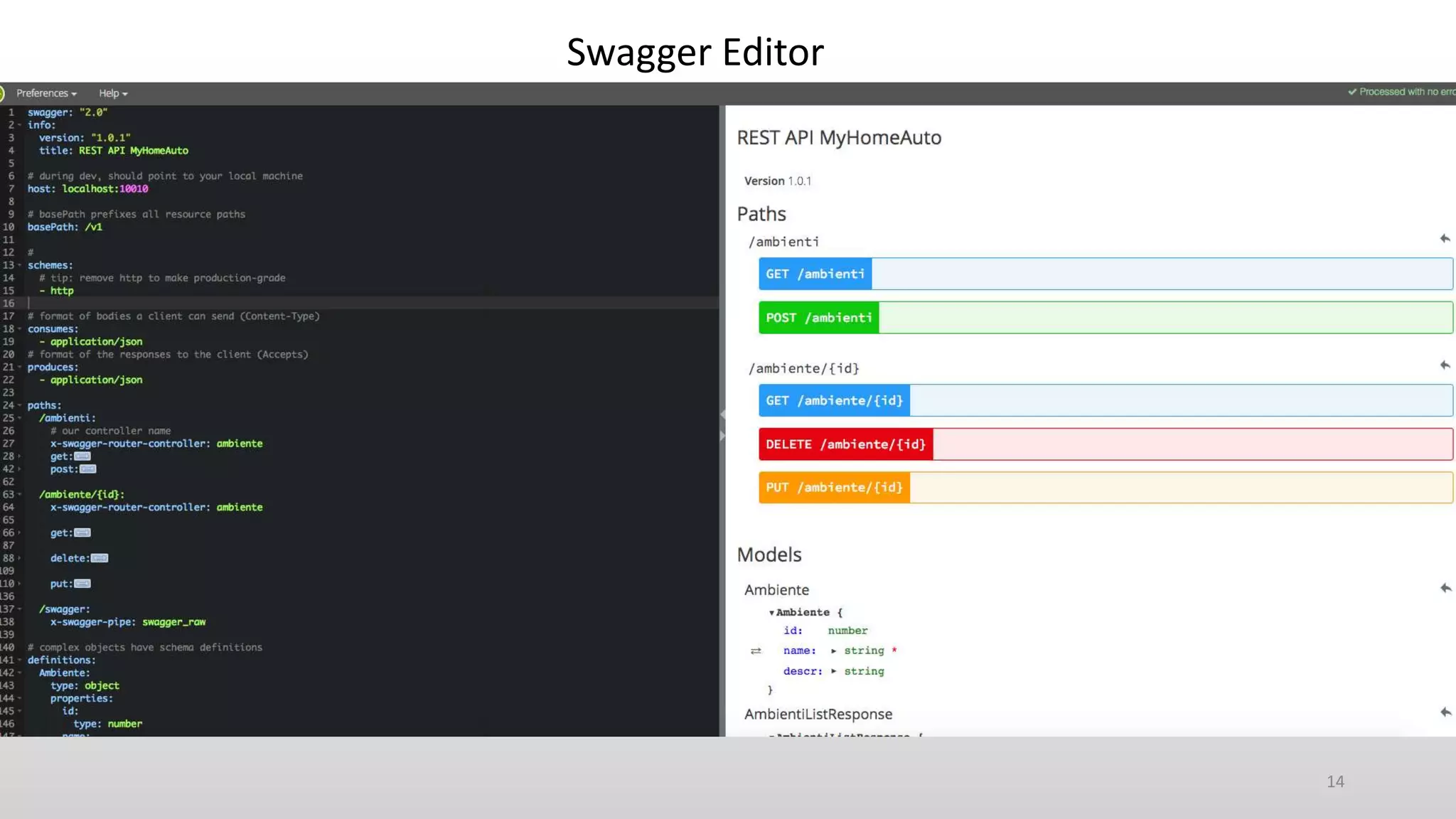Unfold collapsed delete block on line 88
The image size is (1456, 819).
[x=100, y=558]
